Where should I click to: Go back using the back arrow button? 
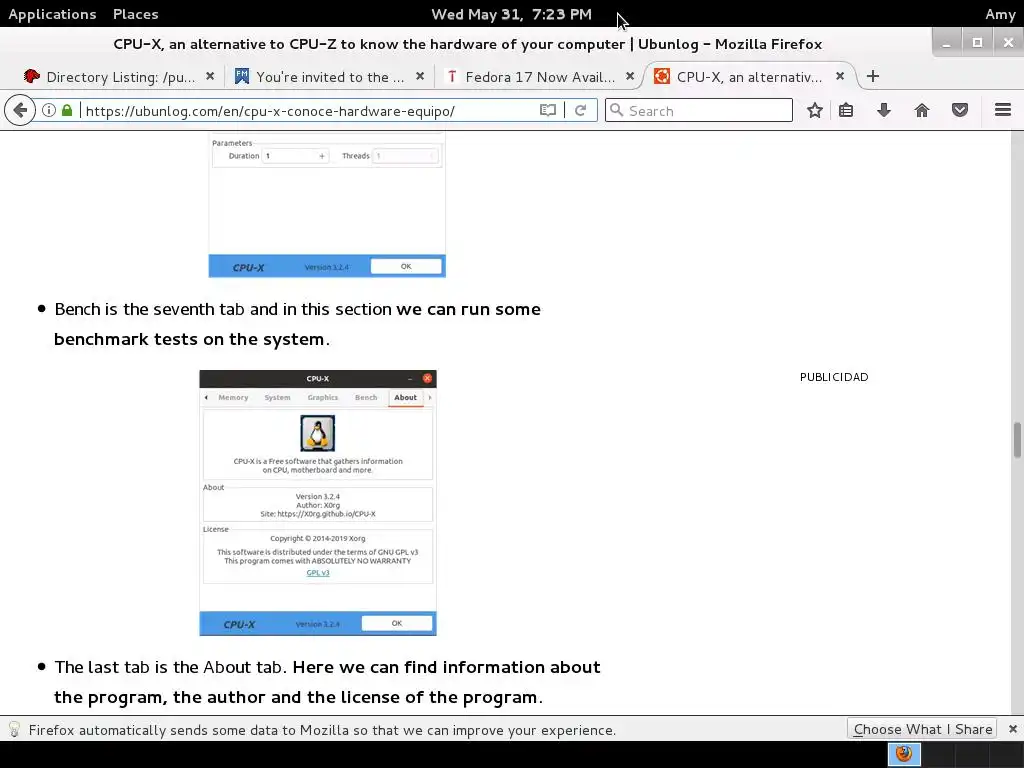pyautogui.click(x=20, y=110)
